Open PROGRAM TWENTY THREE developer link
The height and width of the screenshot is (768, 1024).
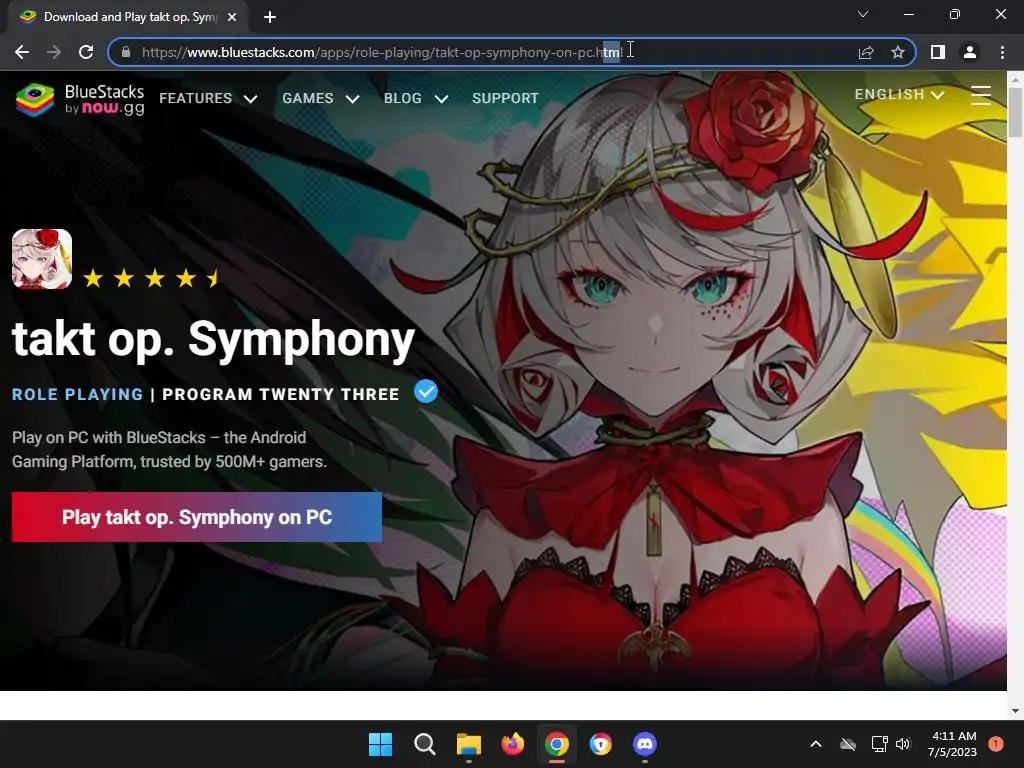(x=281, y=394)
